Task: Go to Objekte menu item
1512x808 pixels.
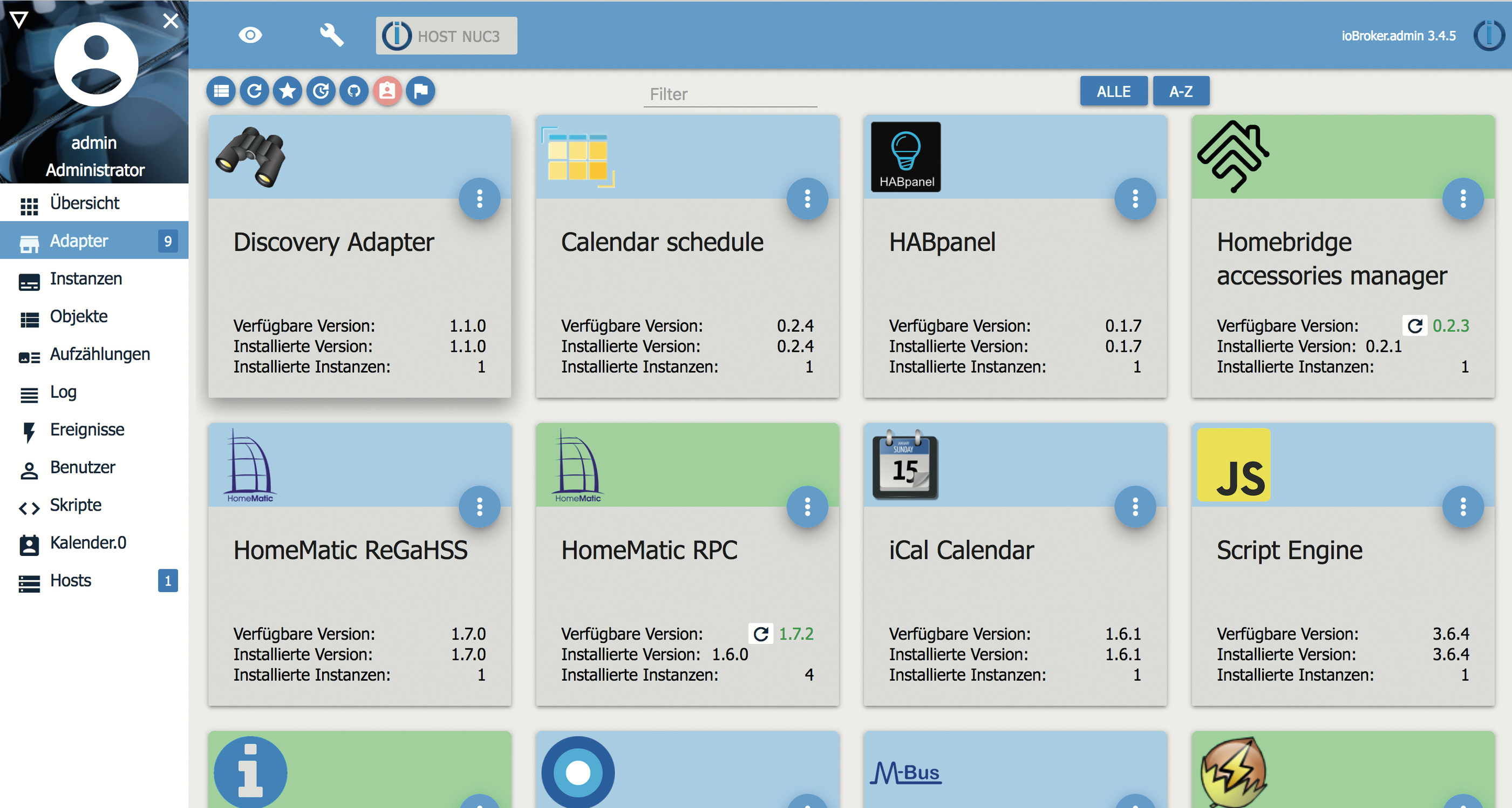Action: (x=79, y=316)
